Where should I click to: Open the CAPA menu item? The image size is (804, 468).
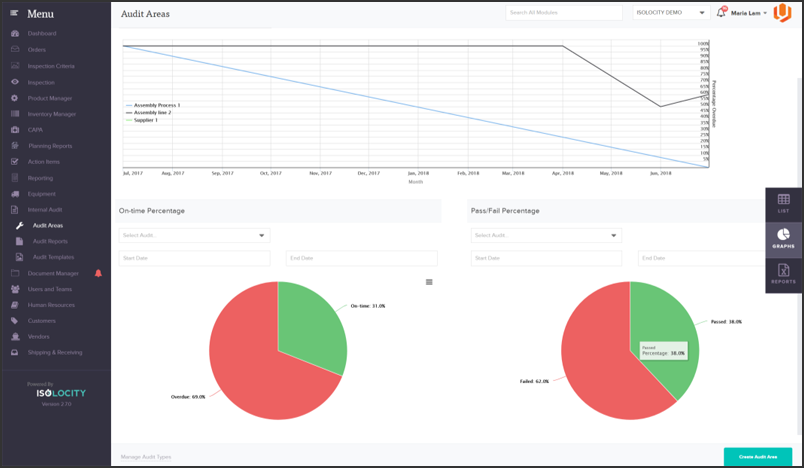[x=35, y=130]
